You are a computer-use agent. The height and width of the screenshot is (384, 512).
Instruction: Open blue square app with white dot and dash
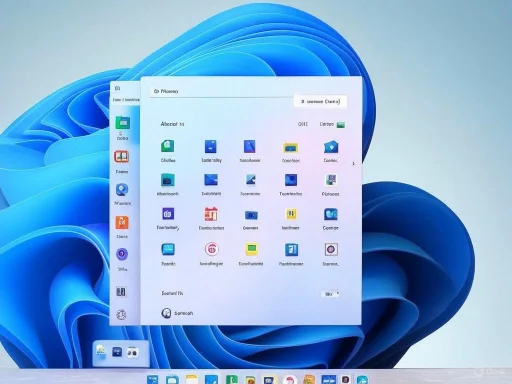[x=211, y=146]
